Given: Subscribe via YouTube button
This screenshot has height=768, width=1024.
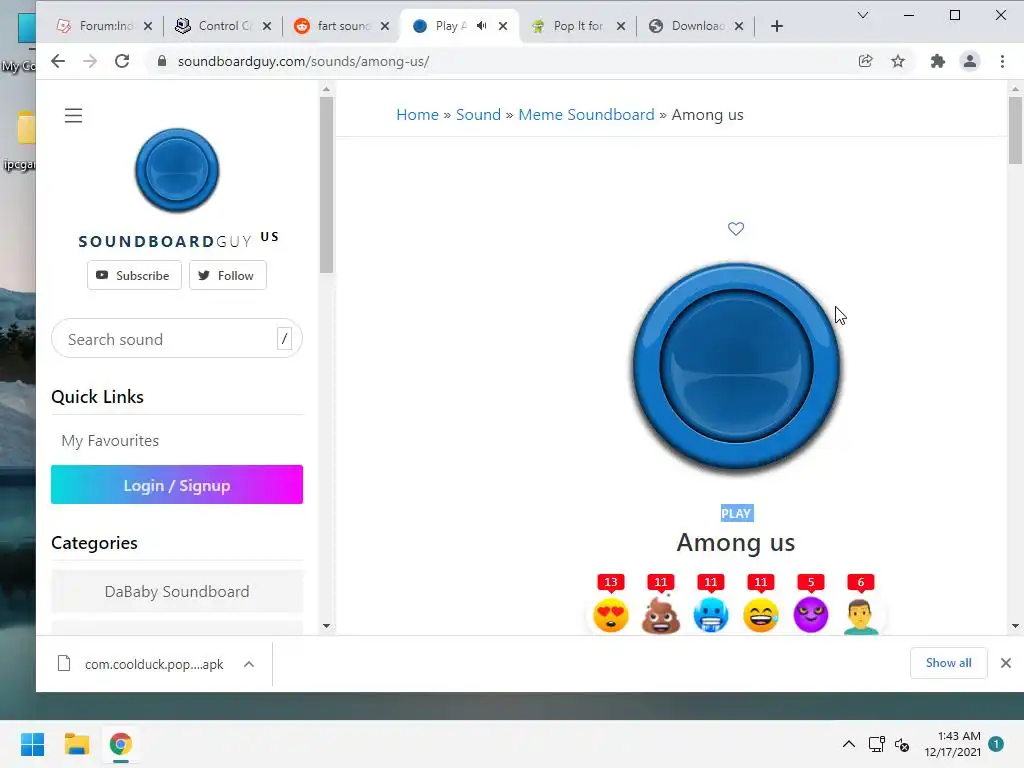Looking at the screenshot, I should (x=134, y=276).
